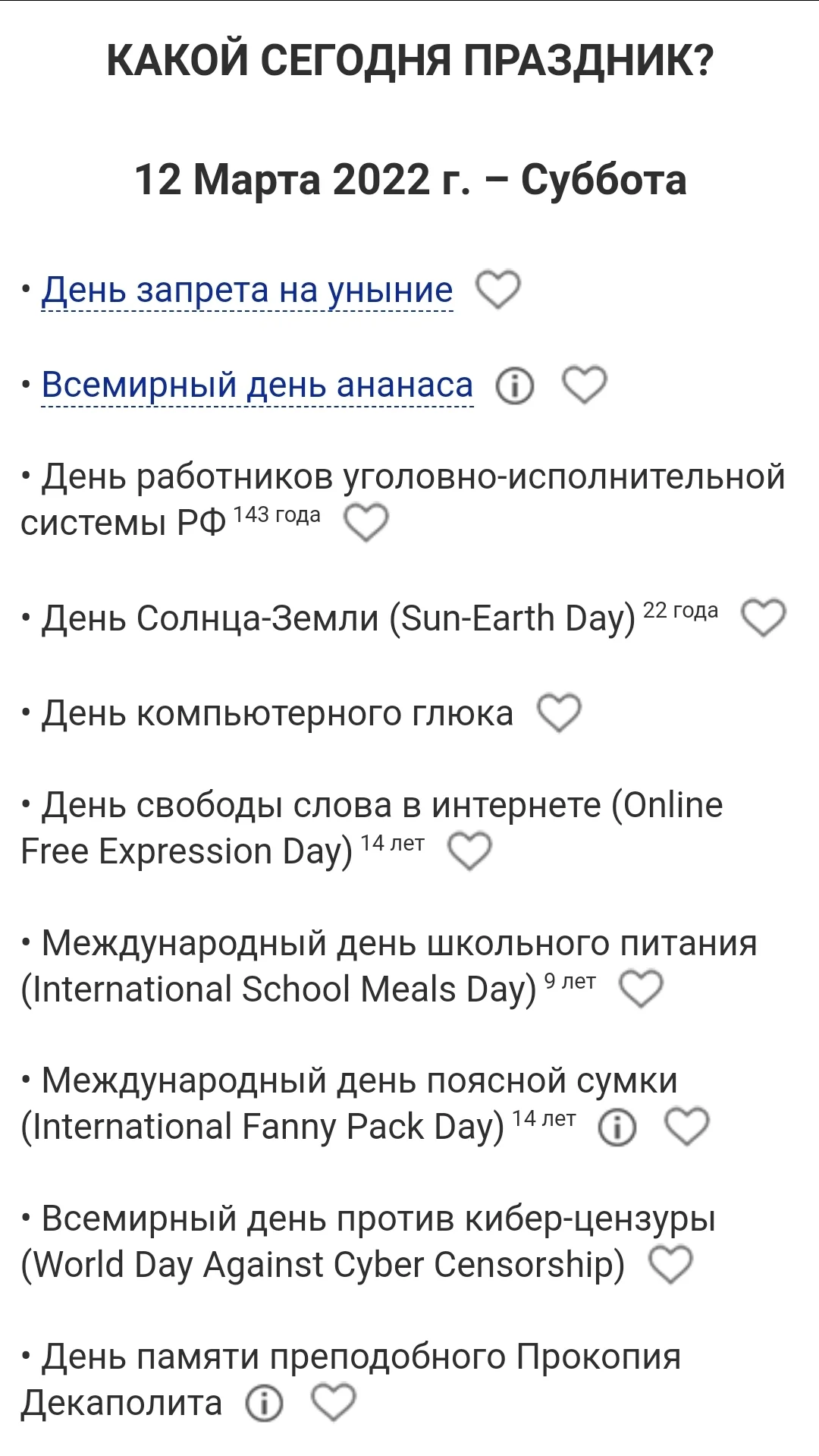Open info icon beside International Fanny Pack Day

pos(617,1128)
